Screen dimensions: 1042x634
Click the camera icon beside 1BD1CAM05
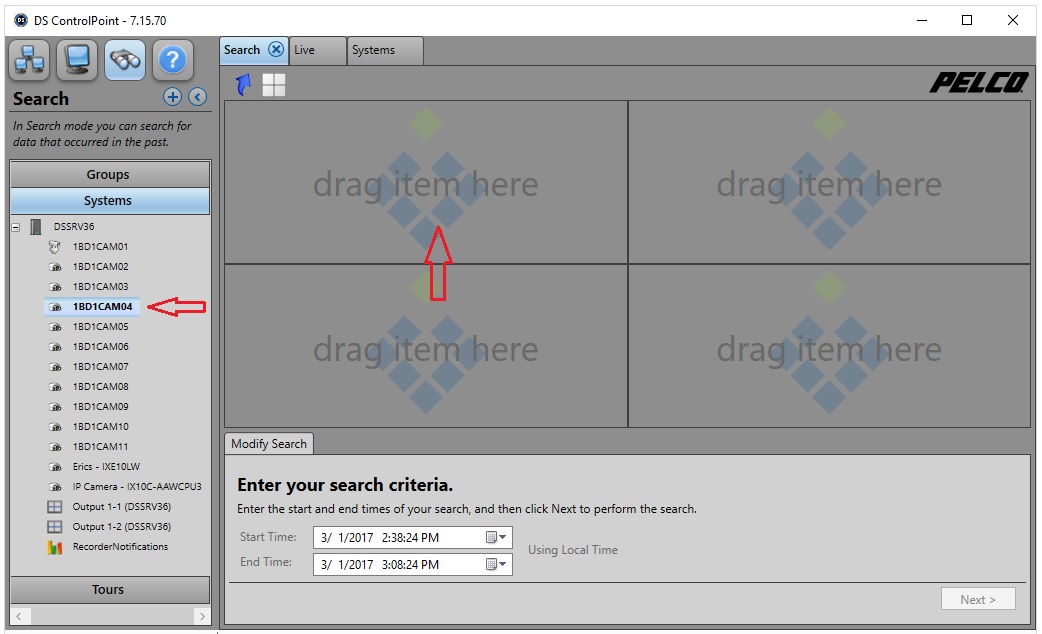click(55, 326)
